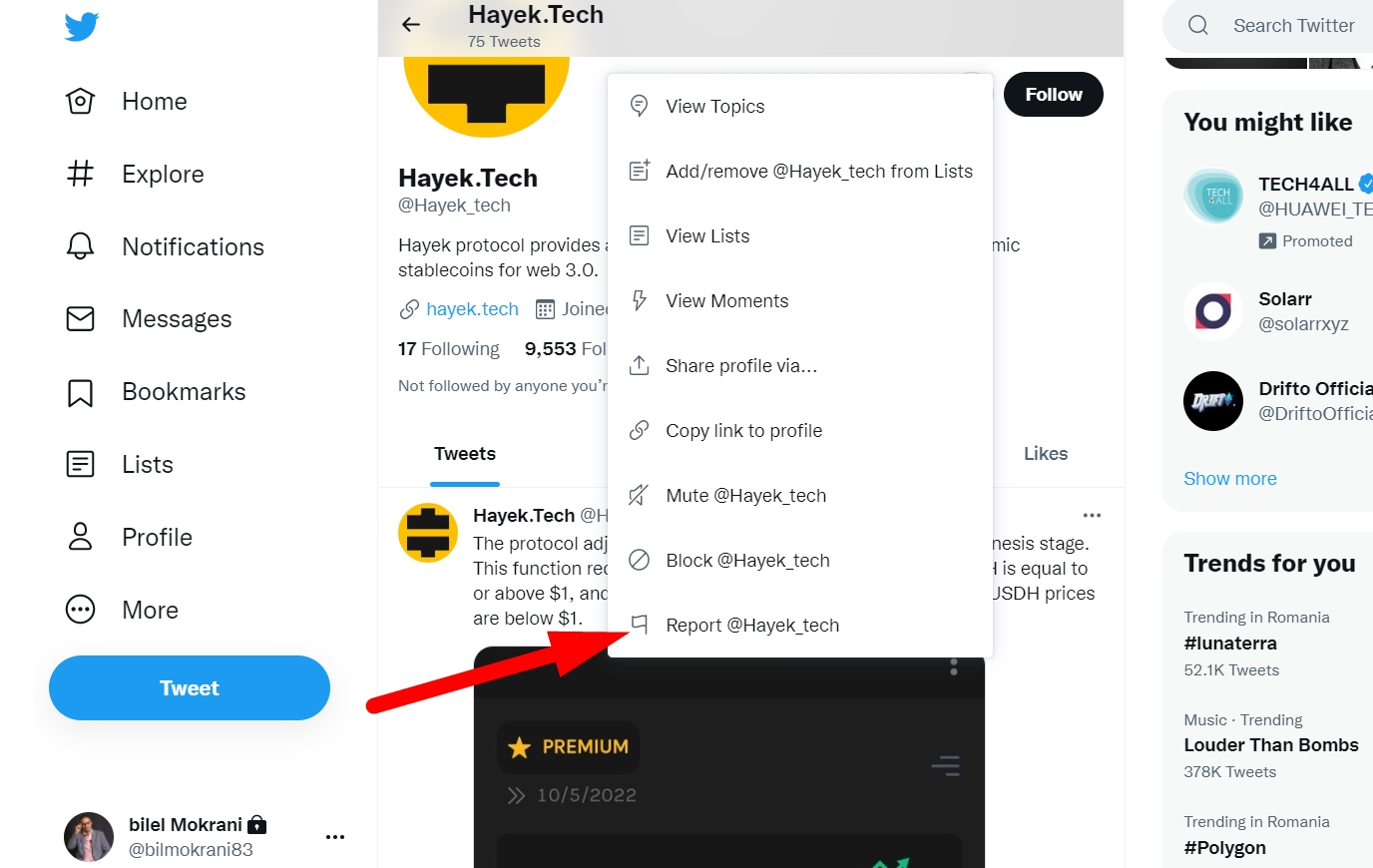Select Mute @Hayek_tech option
The height and width of the screenshot is (868, 1373).
click(800, 496)
